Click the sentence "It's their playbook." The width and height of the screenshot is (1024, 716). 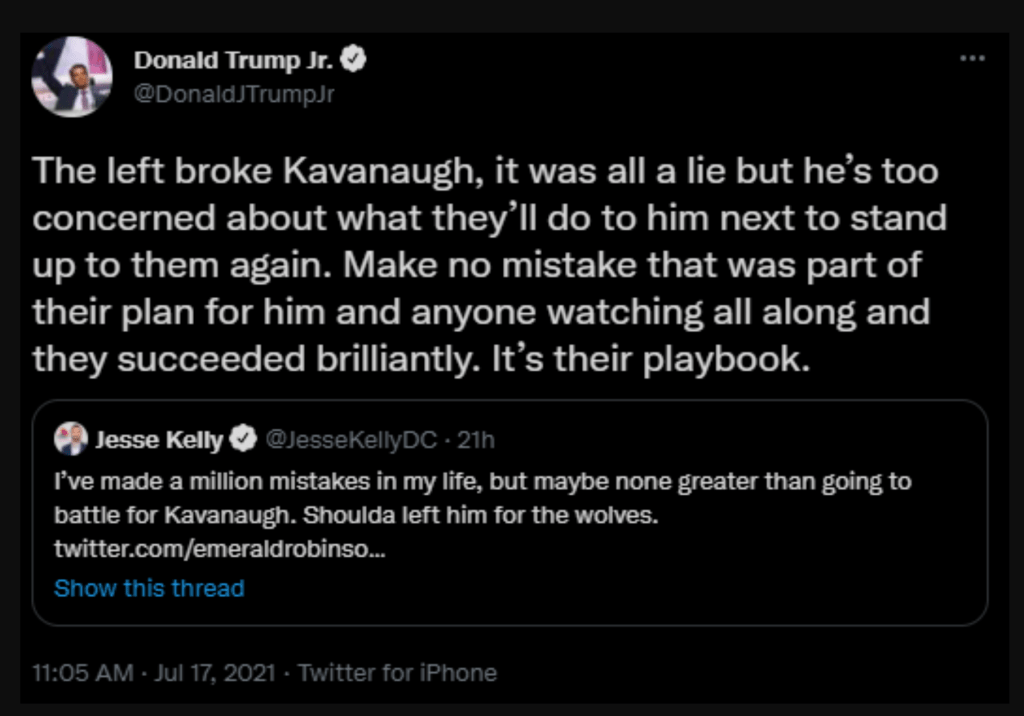click(x=648, y=359)
